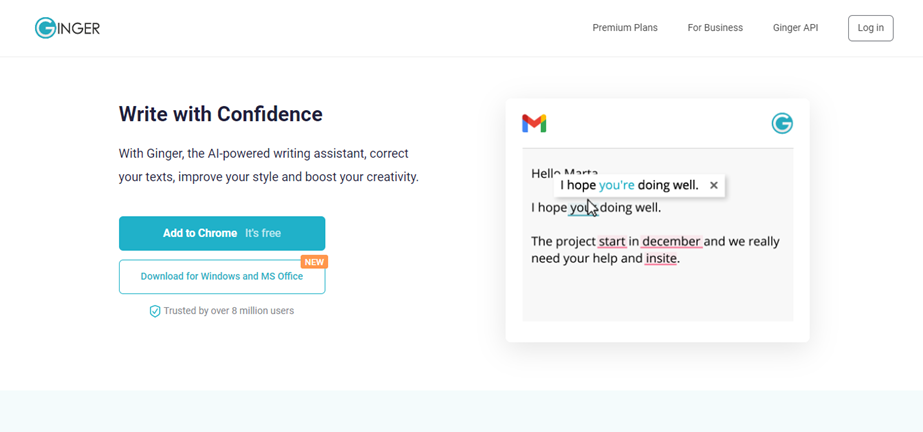This screenshot has height=432, width=923.
Task: Click the Ginger logo in the header
Action: [67, 28]
